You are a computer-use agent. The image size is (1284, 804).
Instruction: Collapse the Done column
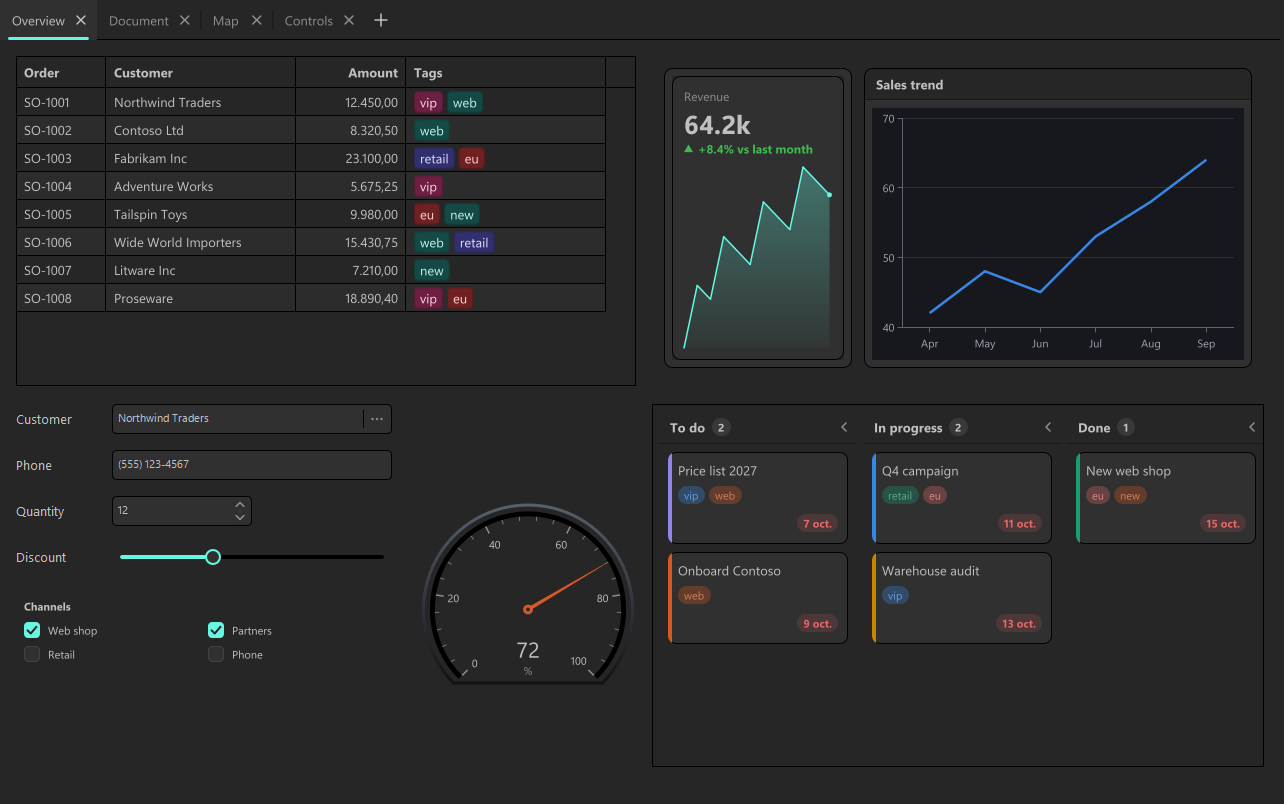pos(1252,427)
